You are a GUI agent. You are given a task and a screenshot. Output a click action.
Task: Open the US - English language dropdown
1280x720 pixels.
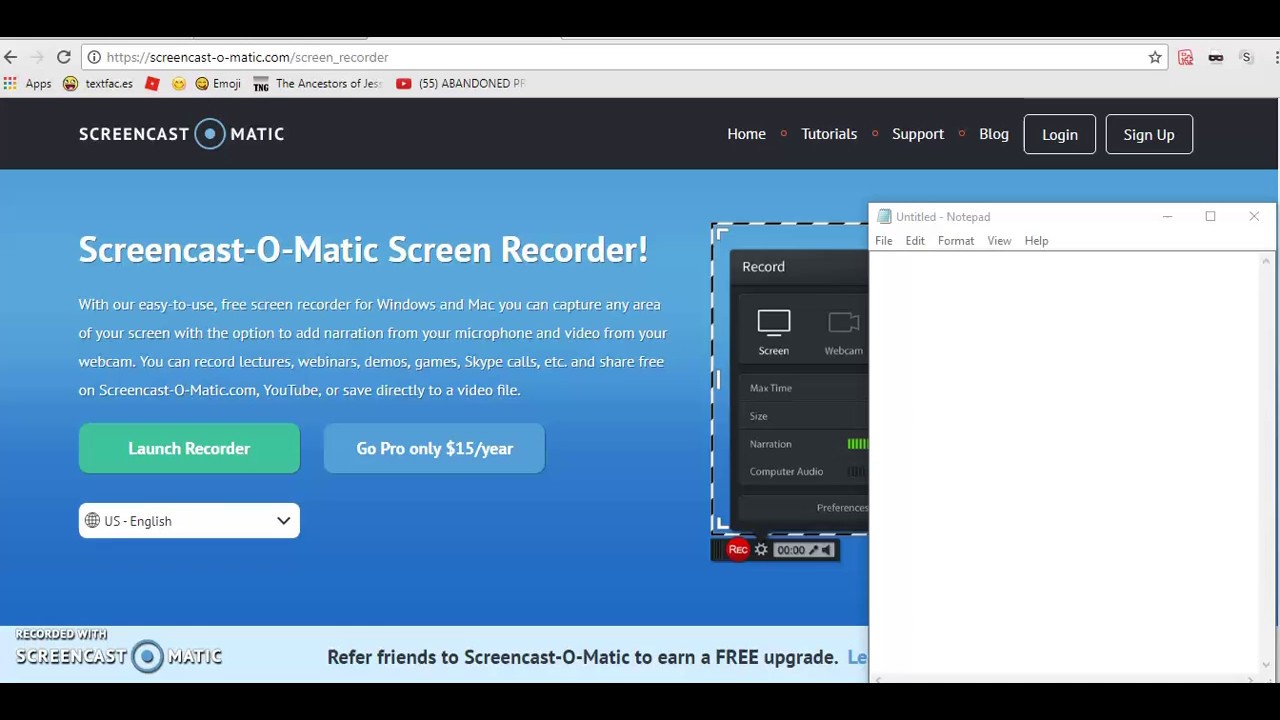coord(189,520)
